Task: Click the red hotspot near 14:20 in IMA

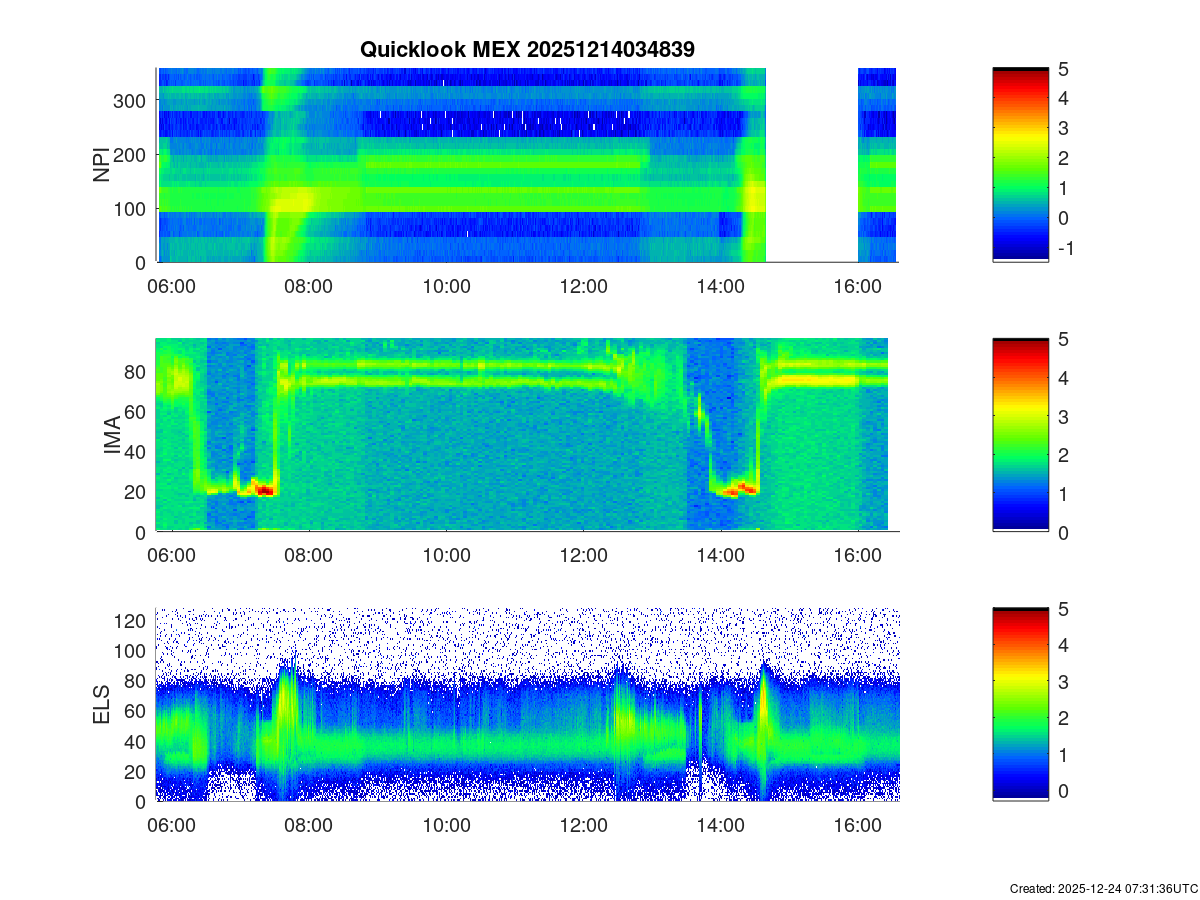Action: tap(744, 488)
